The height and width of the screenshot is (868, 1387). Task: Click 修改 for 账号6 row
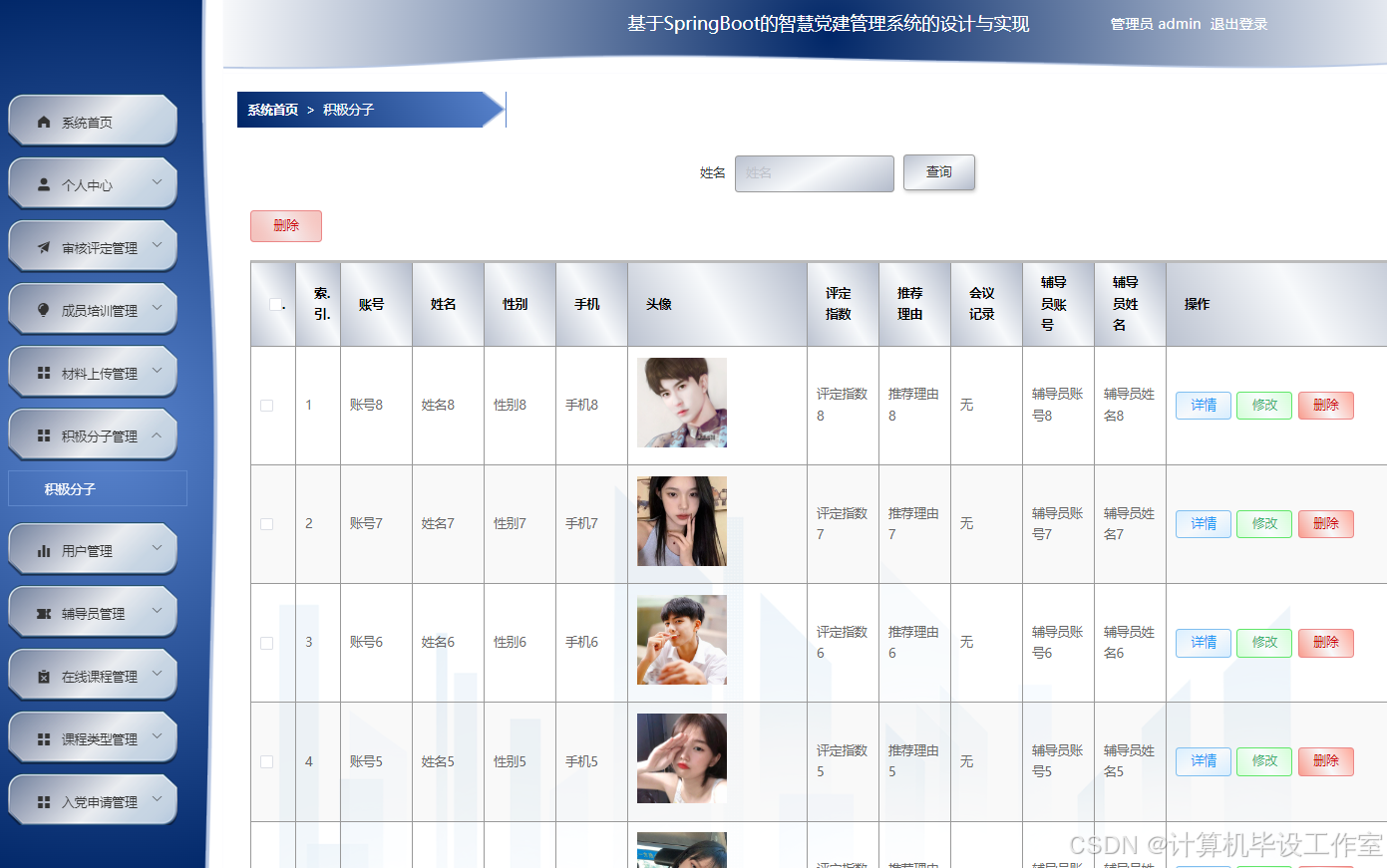click(x=1264, y=643)
